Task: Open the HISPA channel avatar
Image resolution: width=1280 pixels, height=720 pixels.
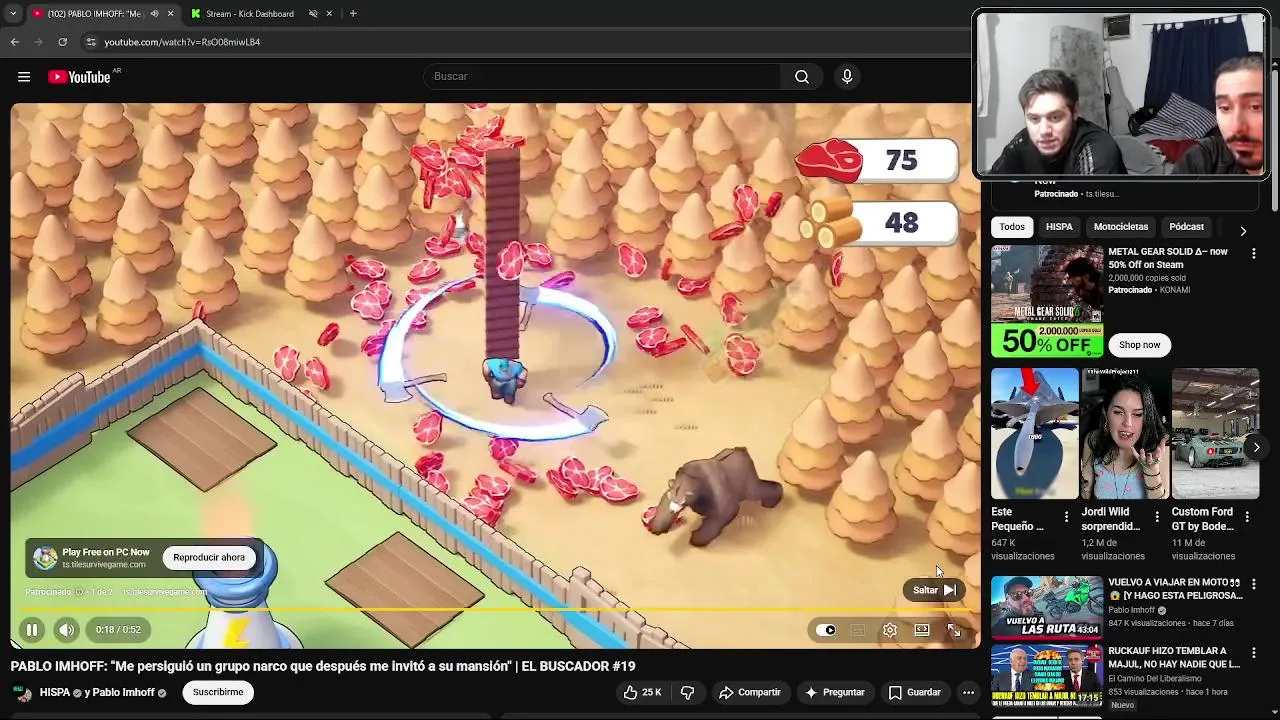Action: [x=20, y=692]
